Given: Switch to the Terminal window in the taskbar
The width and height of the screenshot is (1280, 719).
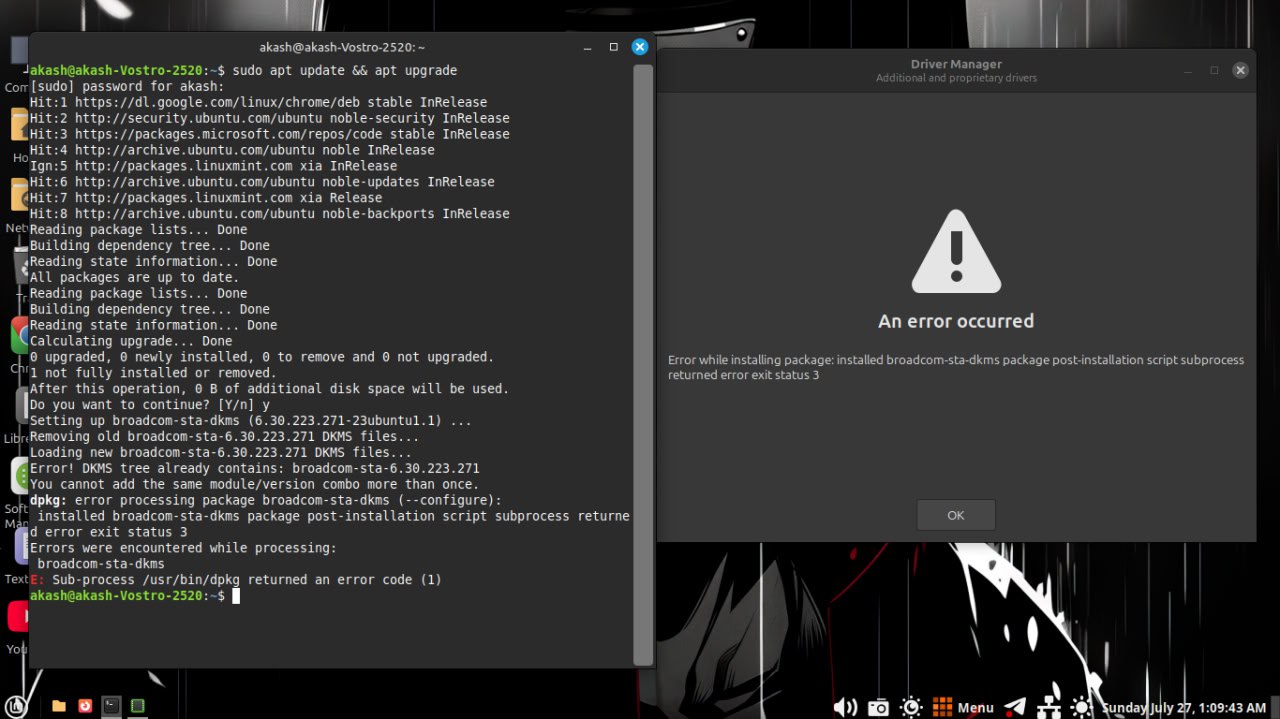Looking at the screenshot, I should (x=112, y=706).
